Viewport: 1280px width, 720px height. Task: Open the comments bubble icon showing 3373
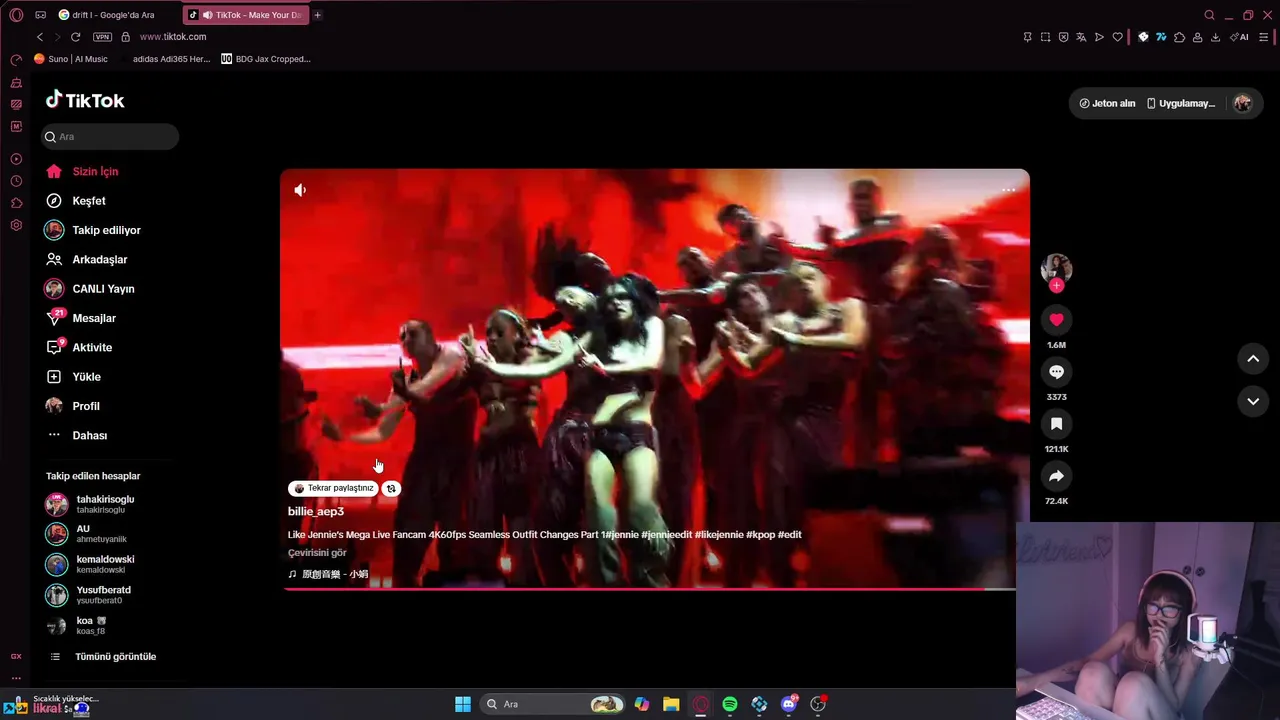click(x=1056, y=372)
